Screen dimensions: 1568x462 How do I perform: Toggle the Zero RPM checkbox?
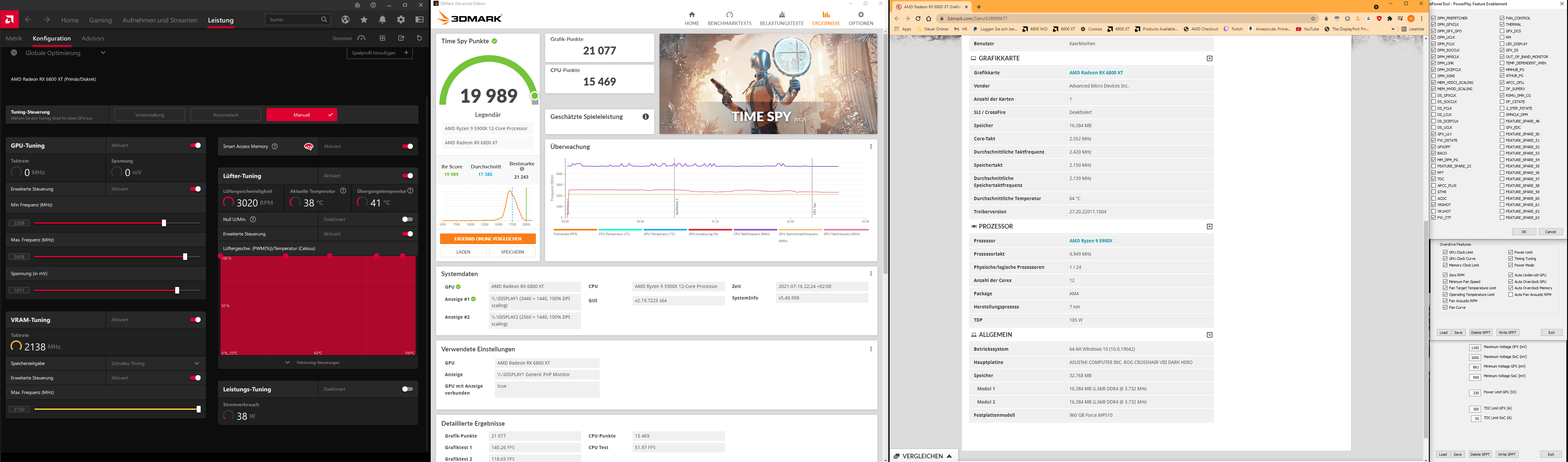(x=1445, y=275)
